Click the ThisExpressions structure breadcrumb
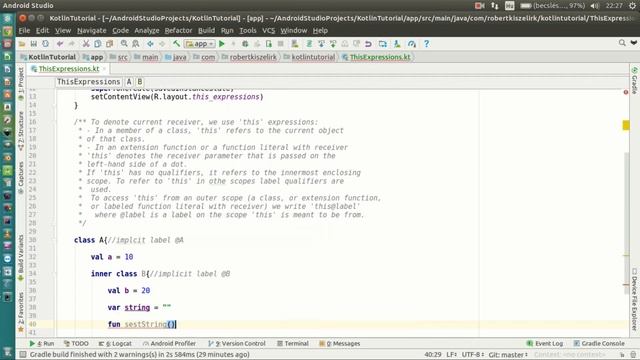The image size is (640, 360). [89, 82]
